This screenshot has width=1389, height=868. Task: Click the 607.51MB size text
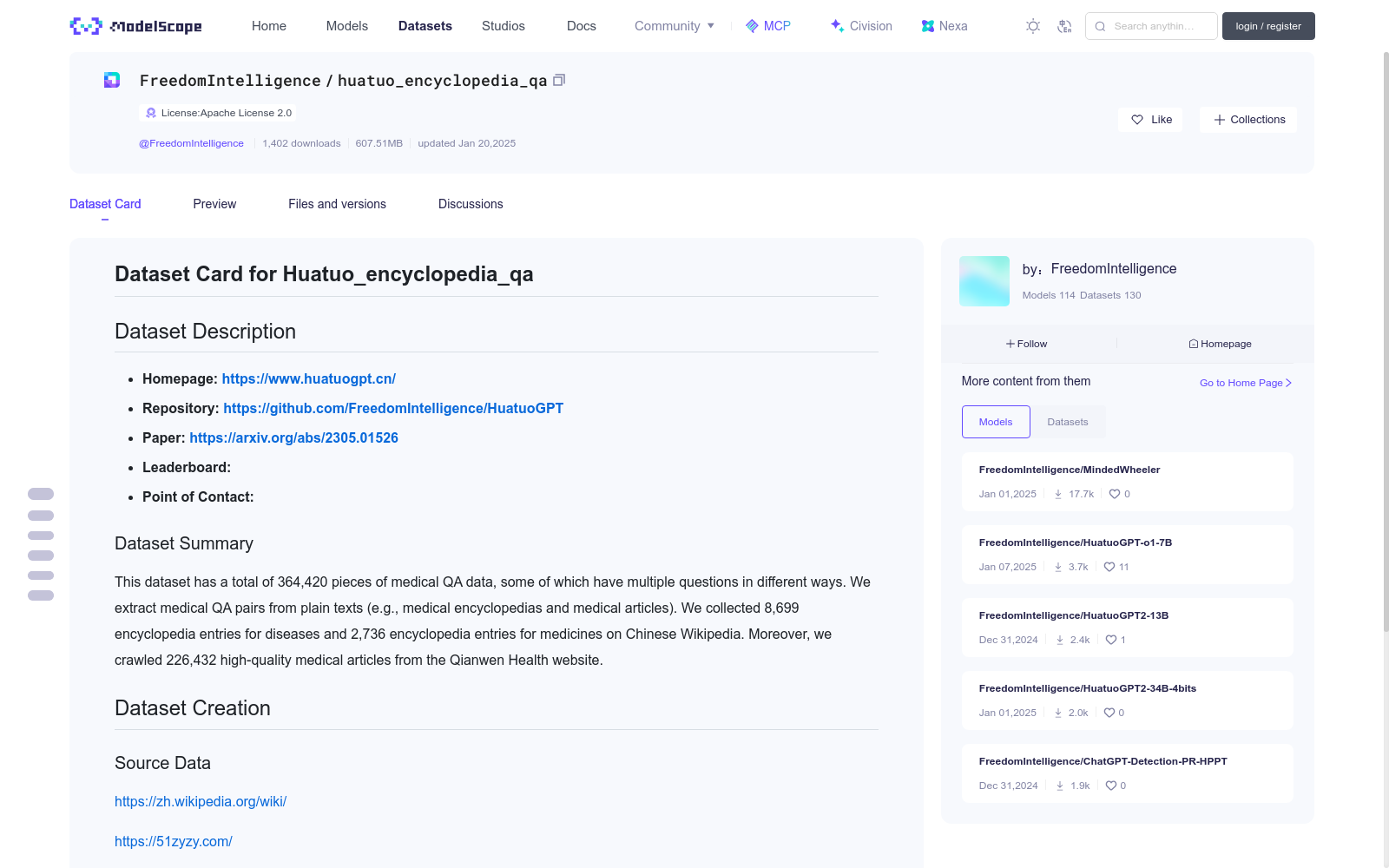coord(379,143)
